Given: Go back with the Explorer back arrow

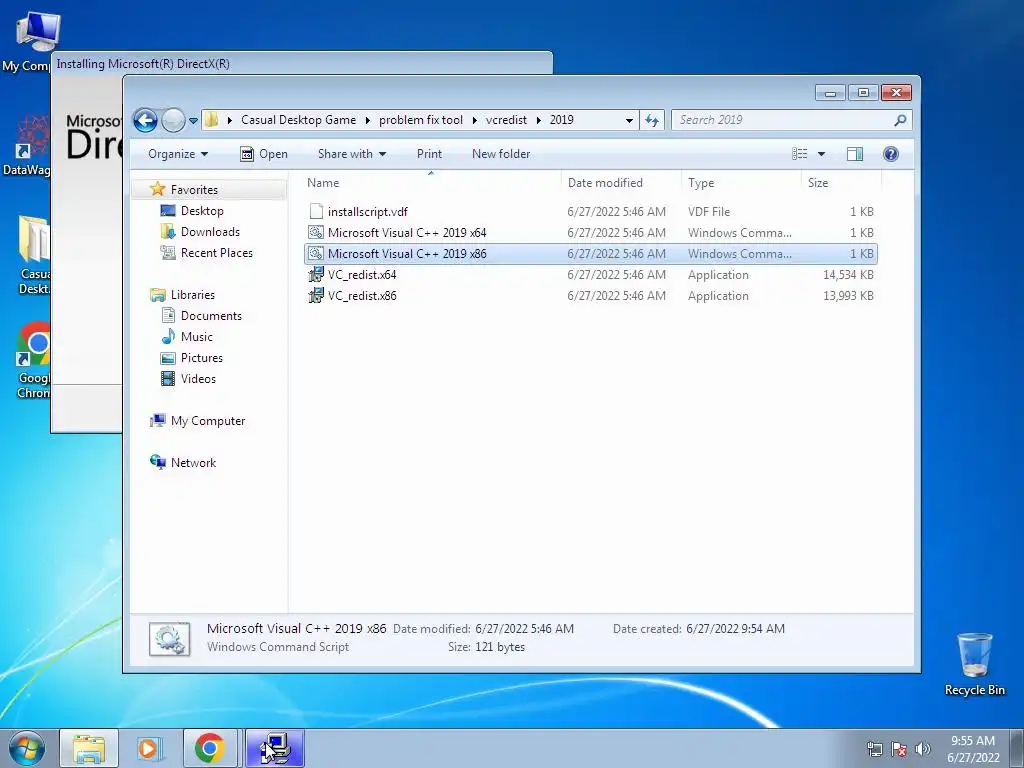Looking at the screenshot, I should click(145, 120).
